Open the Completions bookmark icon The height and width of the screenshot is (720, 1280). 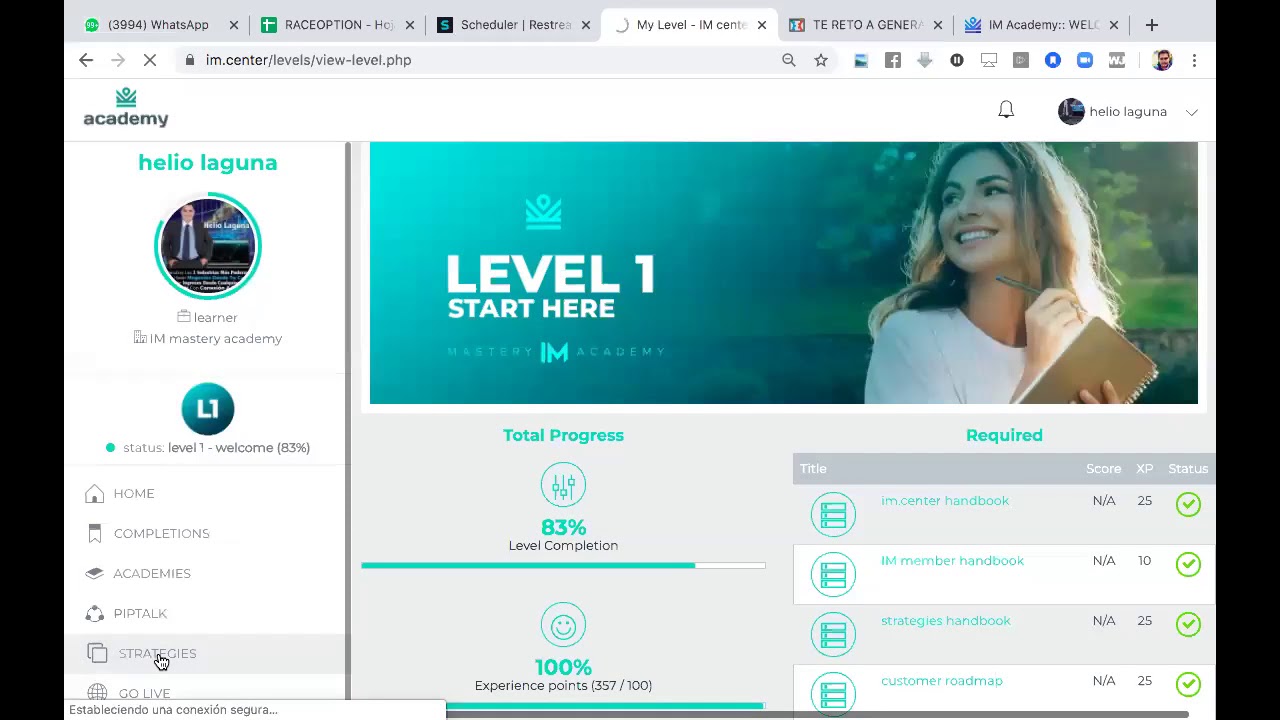coord(95,534)
